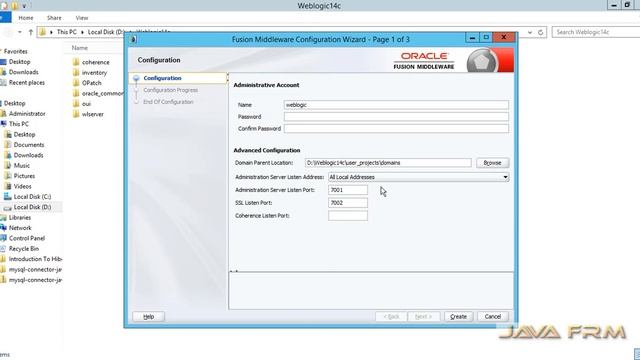Expand the Explorer address bar history dropdown

[530, 32]
